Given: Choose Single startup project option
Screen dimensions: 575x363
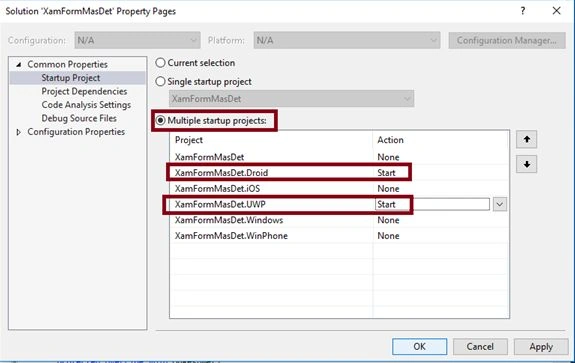Looking at the screenshot, I should coord(160,81).
